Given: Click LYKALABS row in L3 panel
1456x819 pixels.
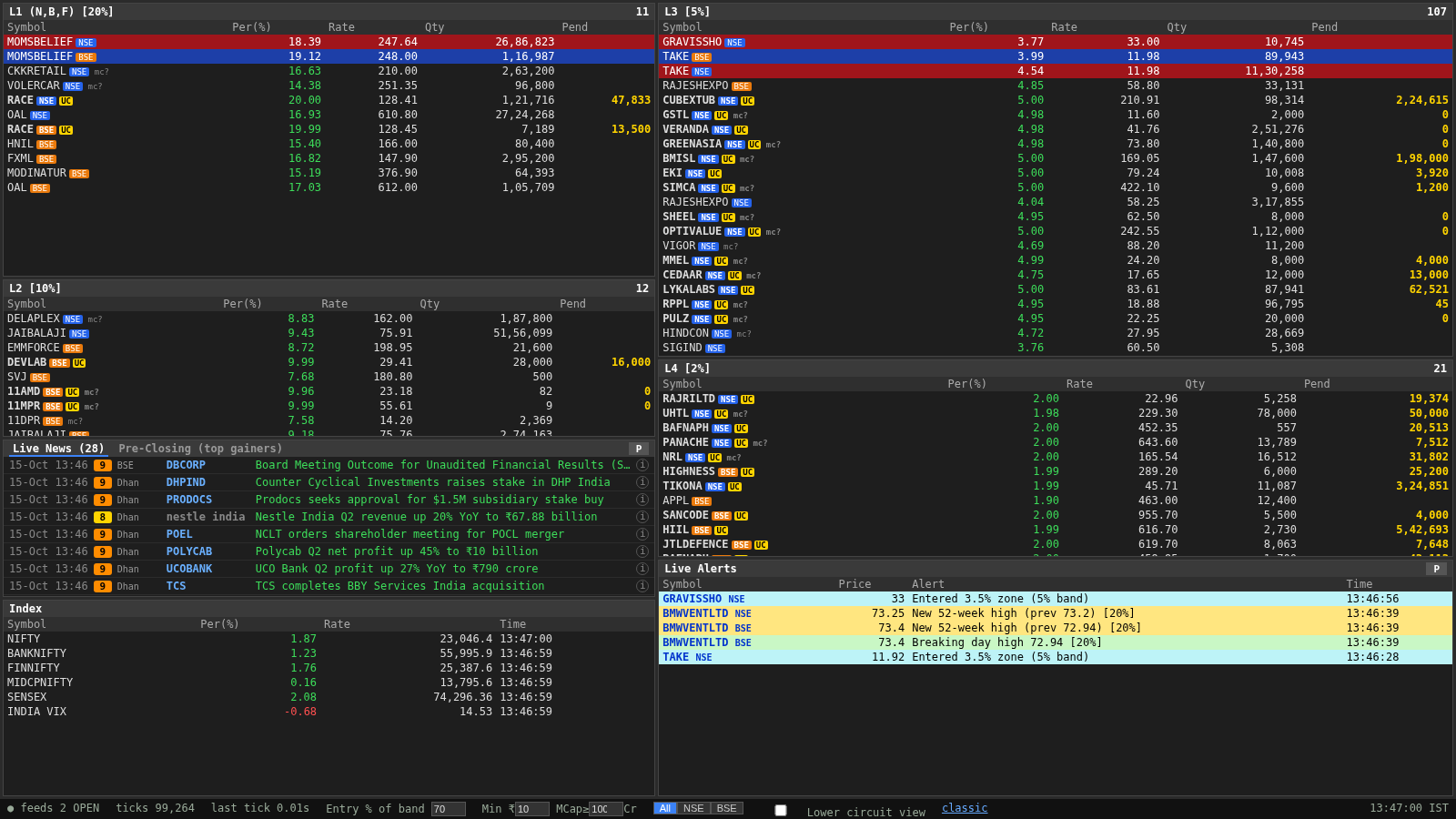Looking at the screenshot, I should (1056, 289).
